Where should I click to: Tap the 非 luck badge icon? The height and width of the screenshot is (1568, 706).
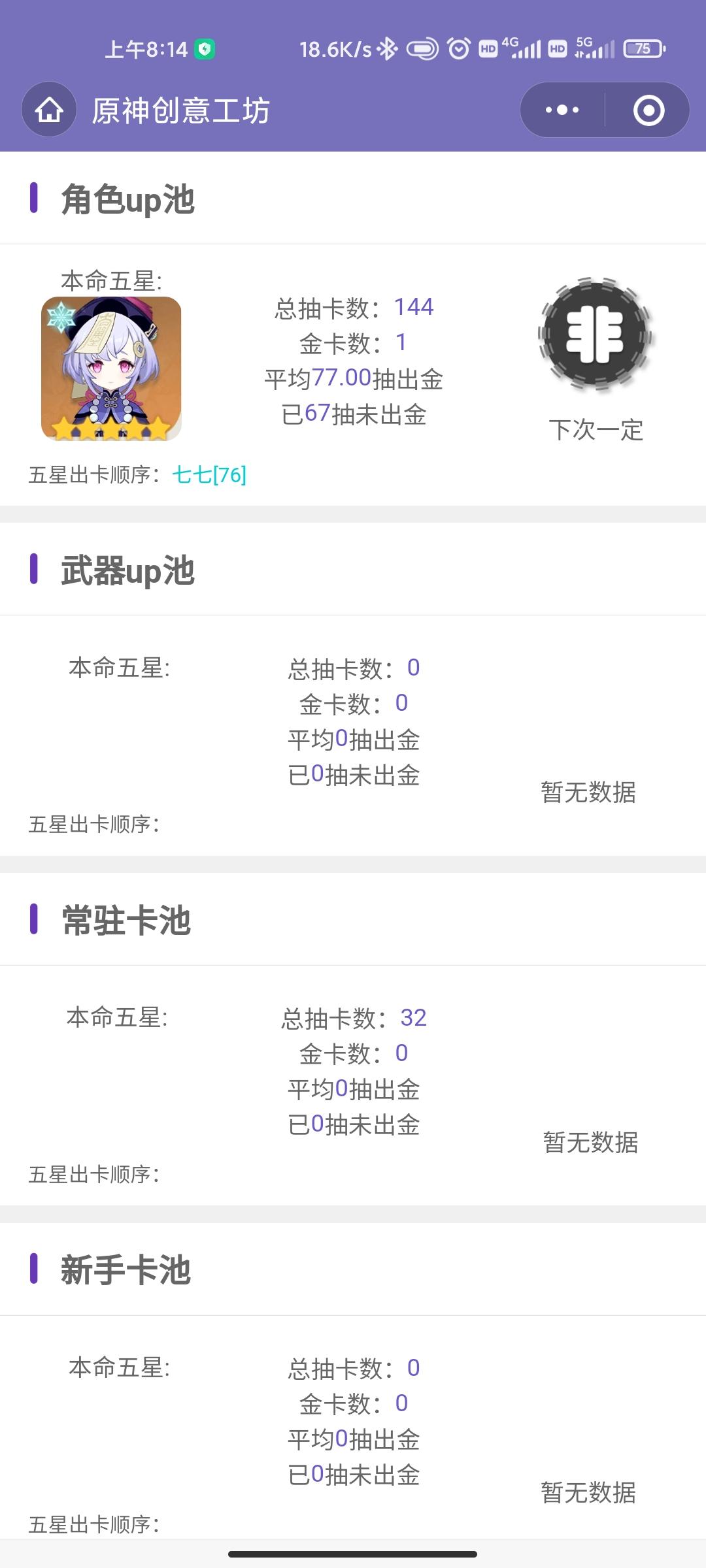595,335
